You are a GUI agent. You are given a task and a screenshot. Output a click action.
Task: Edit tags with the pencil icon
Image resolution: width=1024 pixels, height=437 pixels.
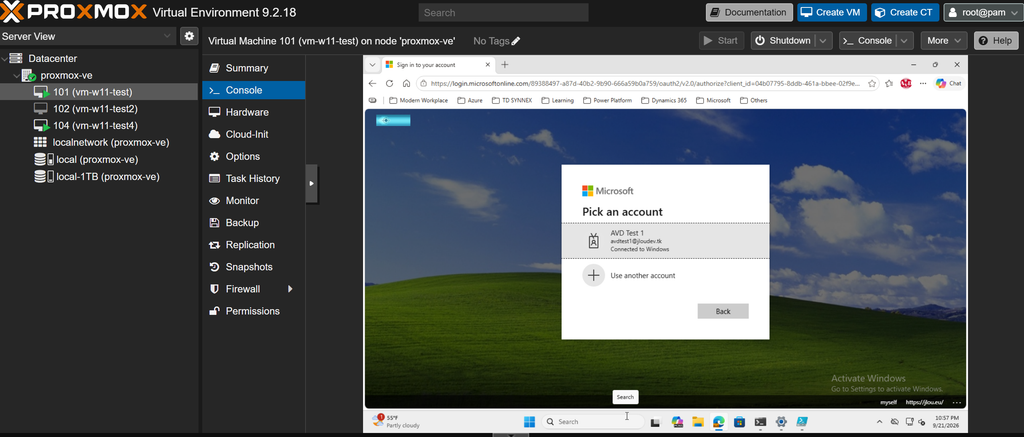[516, 41]
